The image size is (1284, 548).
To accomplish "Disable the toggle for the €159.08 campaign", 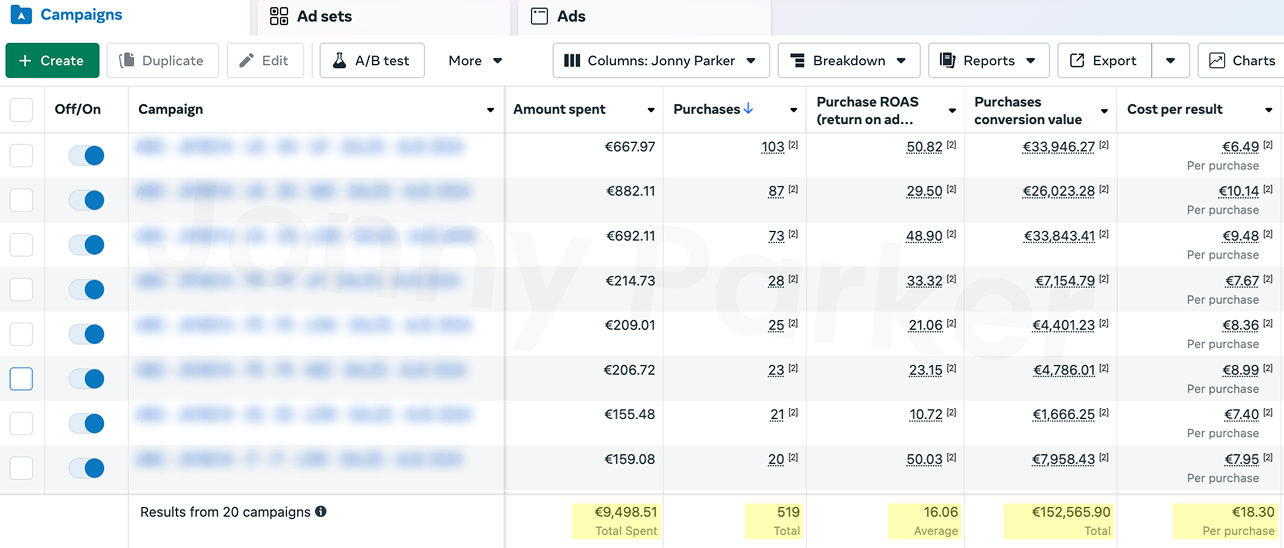I will (87, 468).
